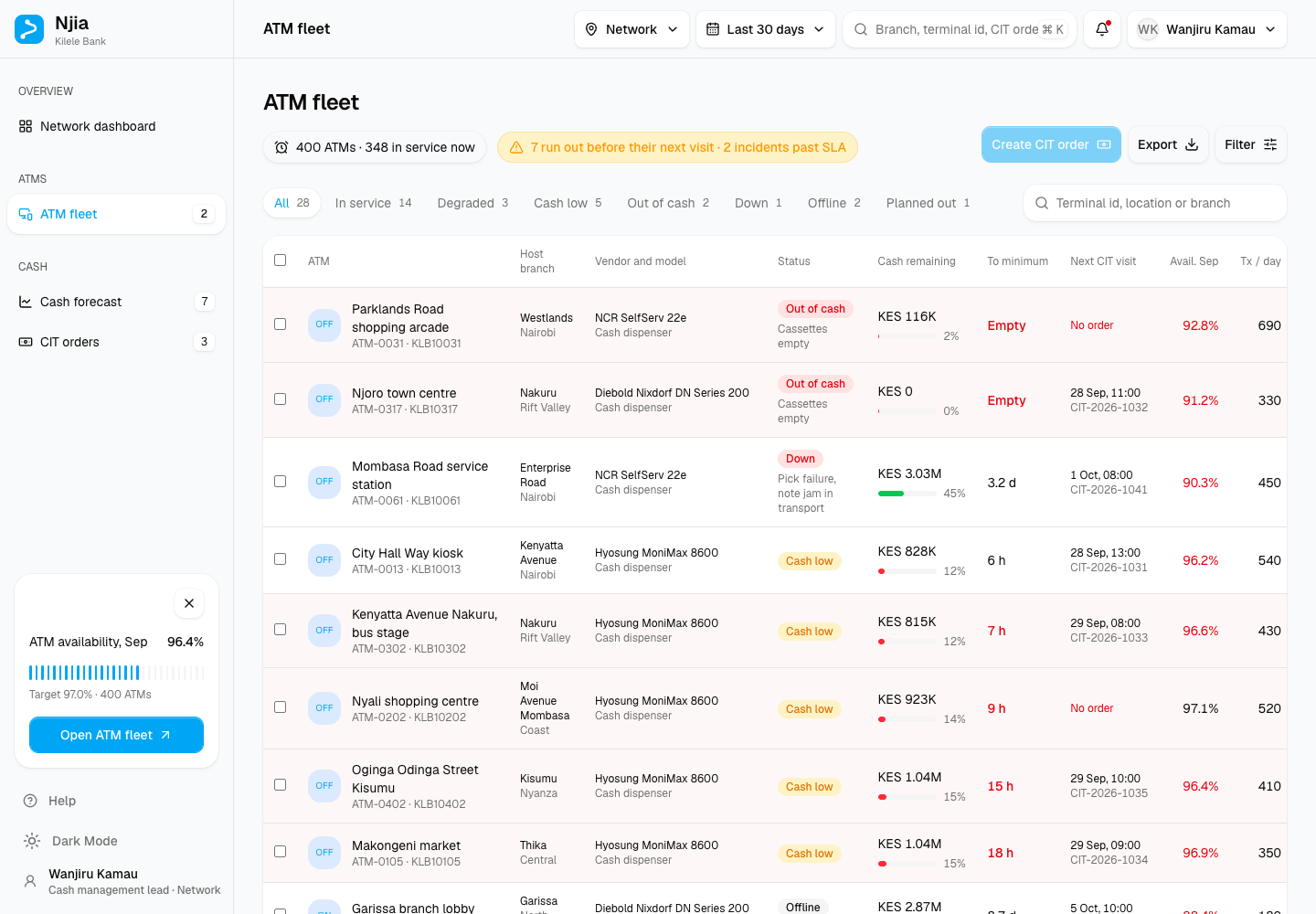The height and width of the screenshot is (914, 1316).
Task: Select the Offline tab
Action: [x=833, y=203]
